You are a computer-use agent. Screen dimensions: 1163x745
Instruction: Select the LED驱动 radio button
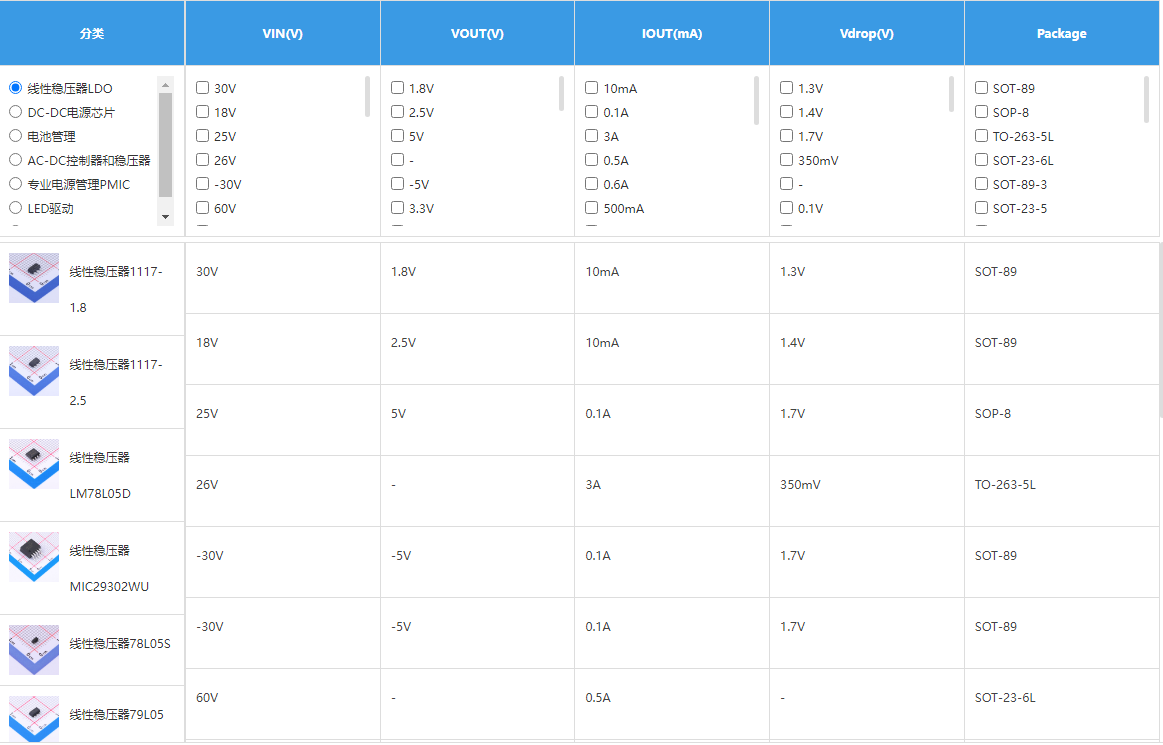coord(16,208)
